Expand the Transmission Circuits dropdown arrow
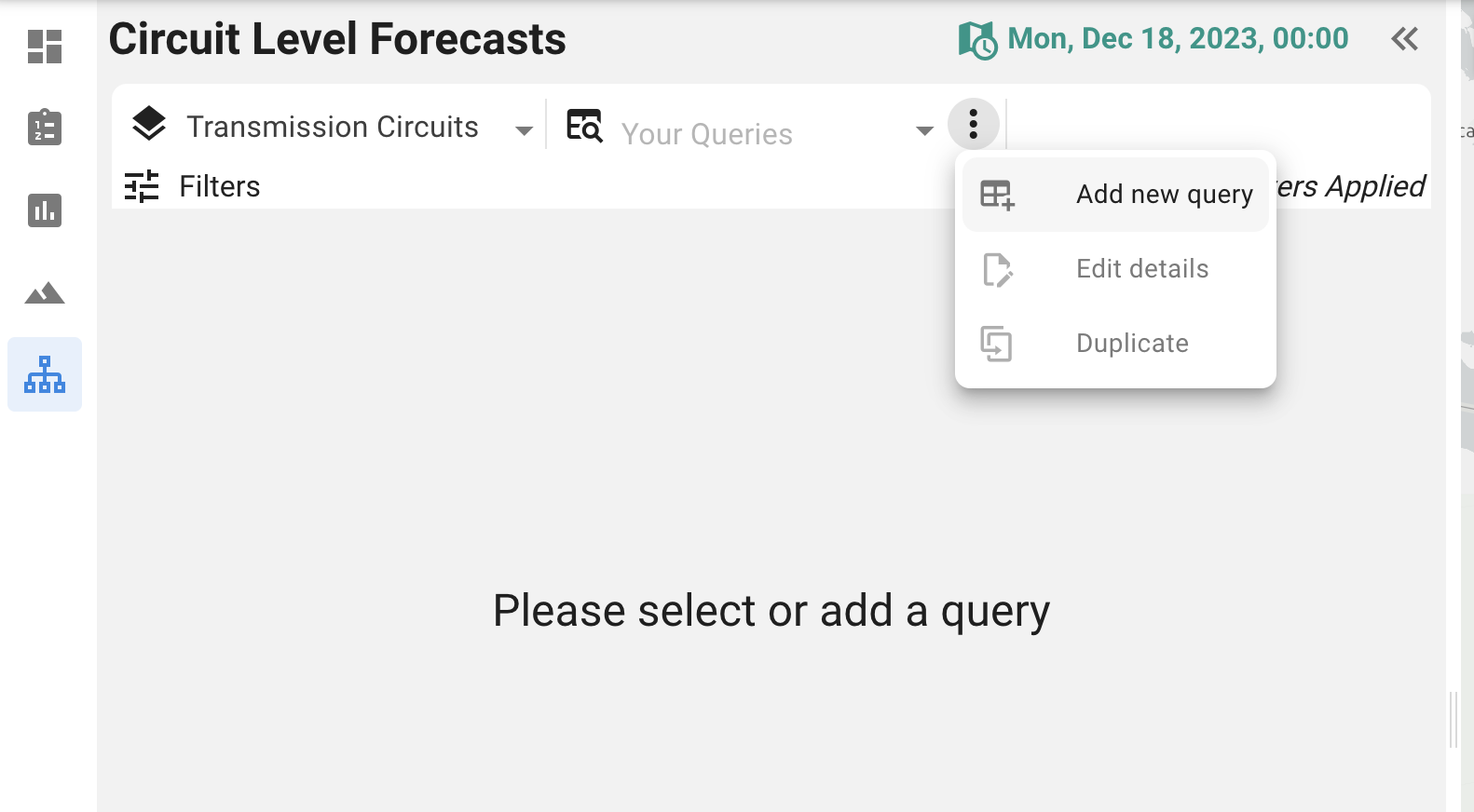Image resolution: width=1474 pixels, height=812 pixels. pyautogui.click(x=525, y=131)
